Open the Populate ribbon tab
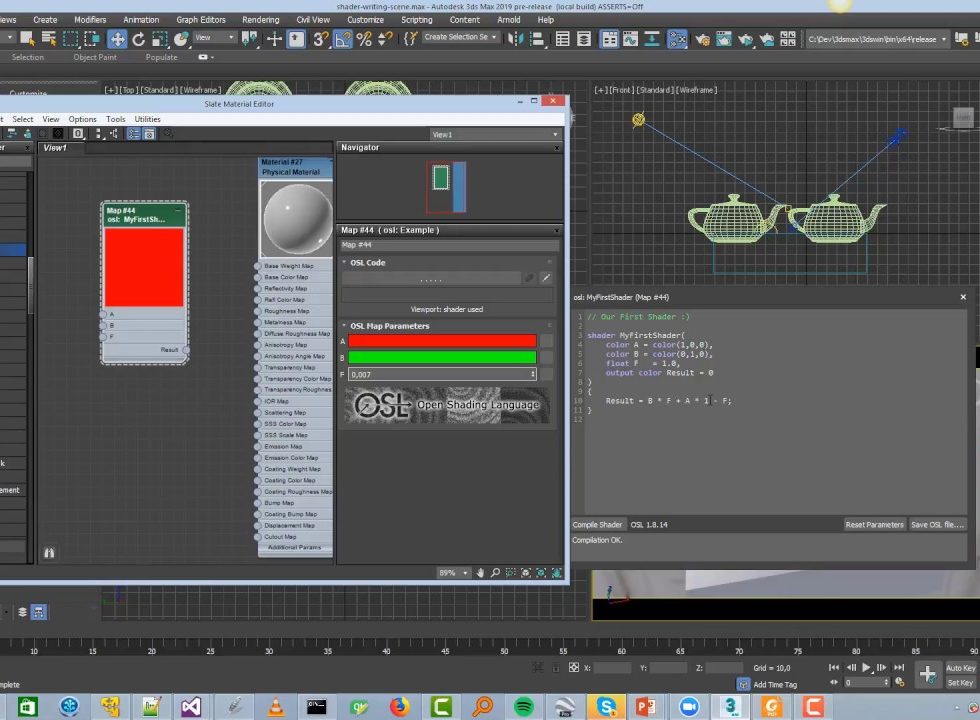This screenshot has height=720, width=980. tap(161, 58)
